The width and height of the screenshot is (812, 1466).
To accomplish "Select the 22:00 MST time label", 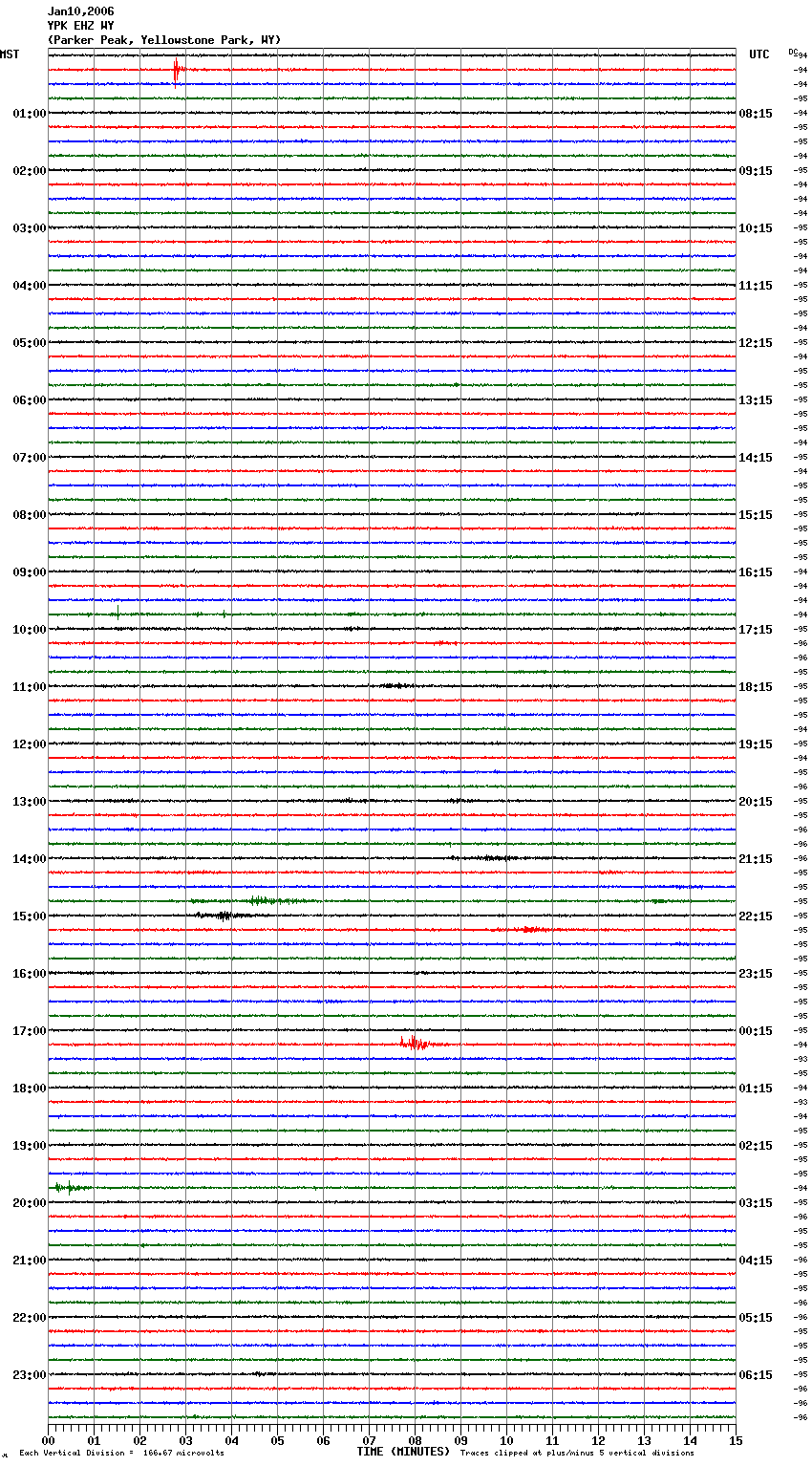I will point(30,1318).
